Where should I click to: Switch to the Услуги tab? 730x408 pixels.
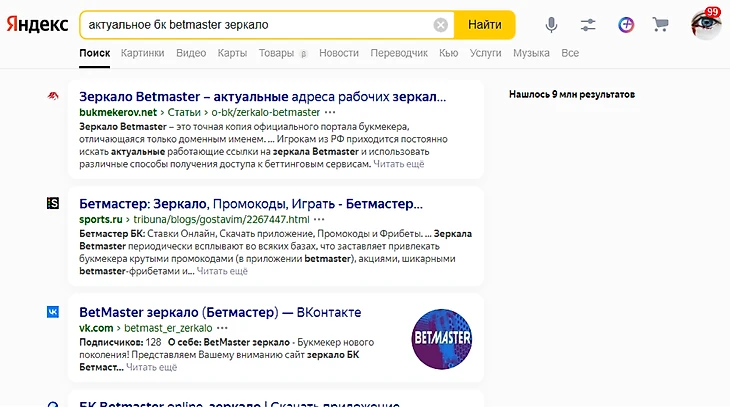tap(485, 53)
